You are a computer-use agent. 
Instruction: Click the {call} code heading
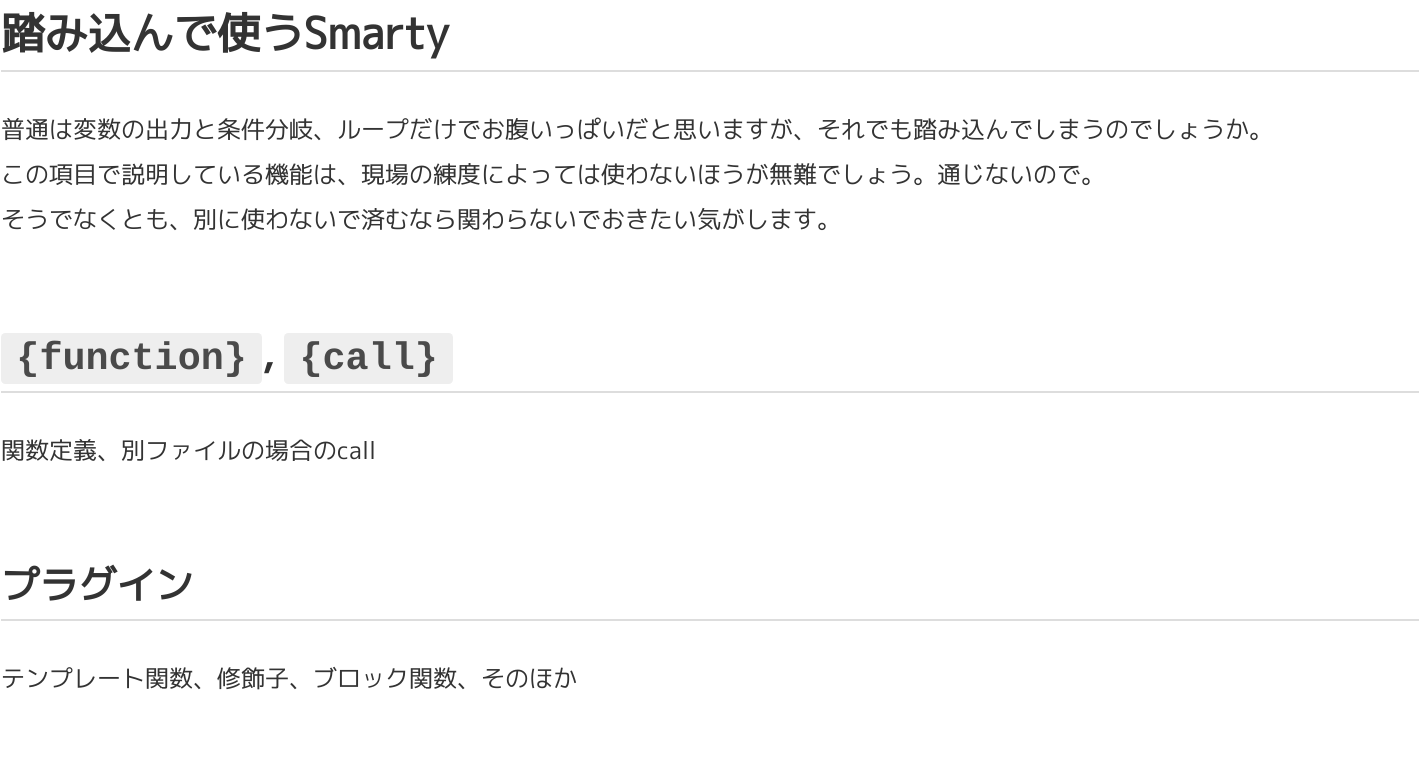point(368,358)
